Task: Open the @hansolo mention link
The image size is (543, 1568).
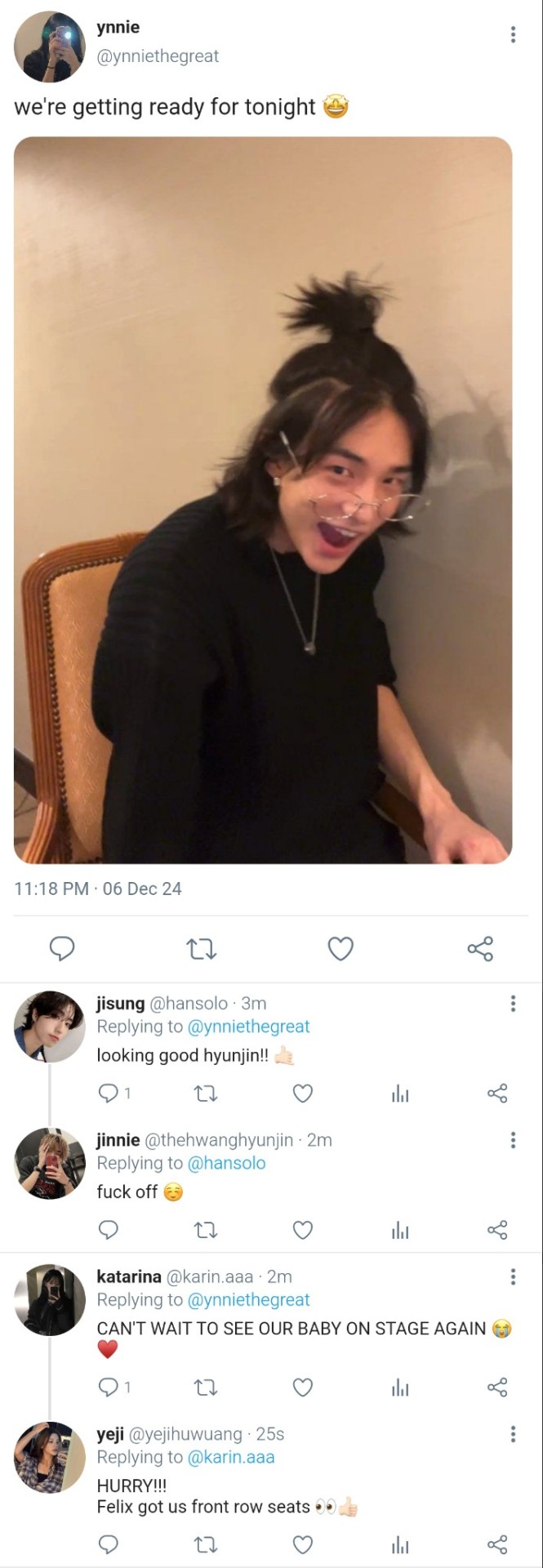Action: tap(226, 1163)
